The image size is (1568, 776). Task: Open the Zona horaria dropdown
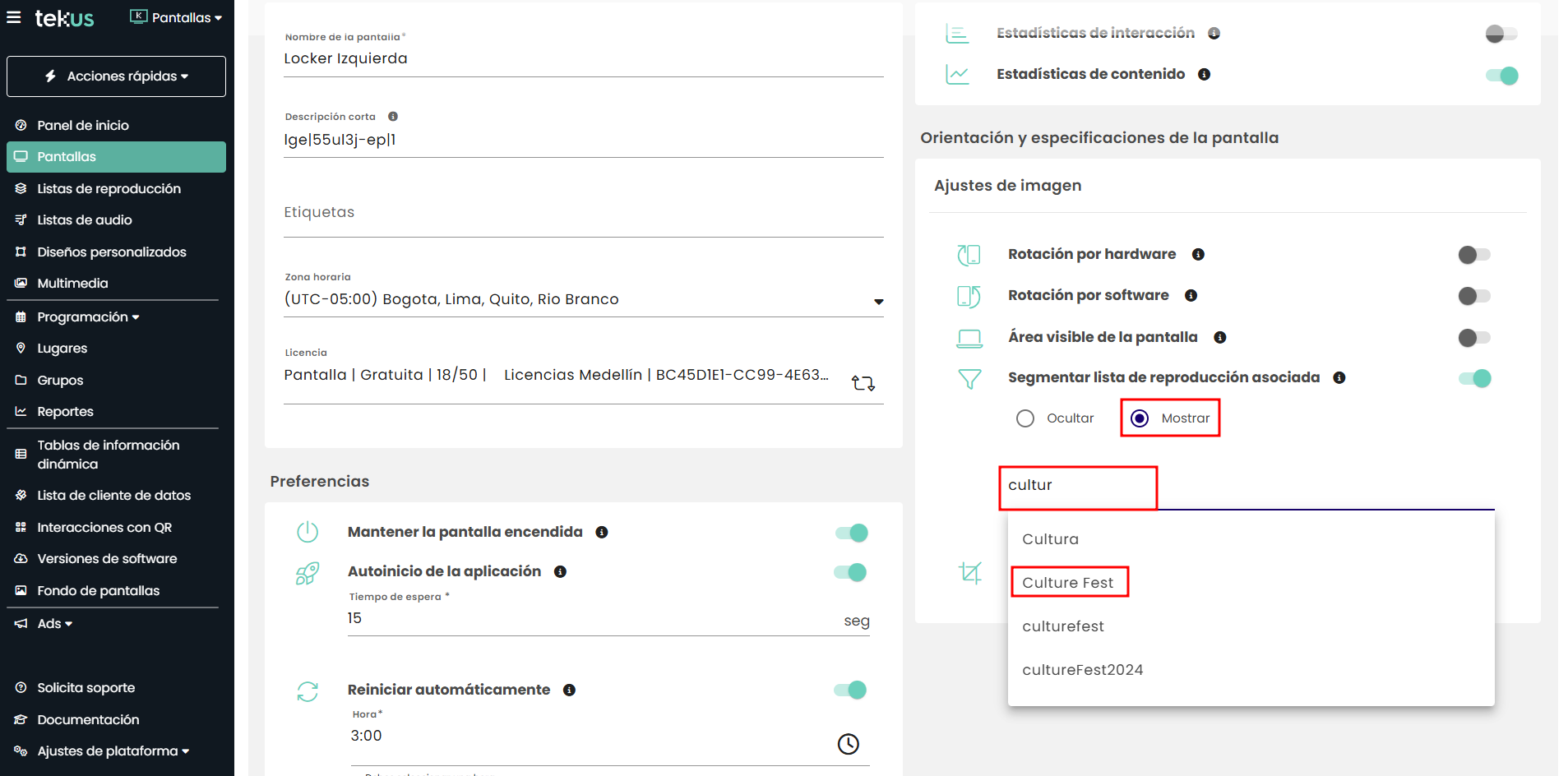tap(878, 302)
